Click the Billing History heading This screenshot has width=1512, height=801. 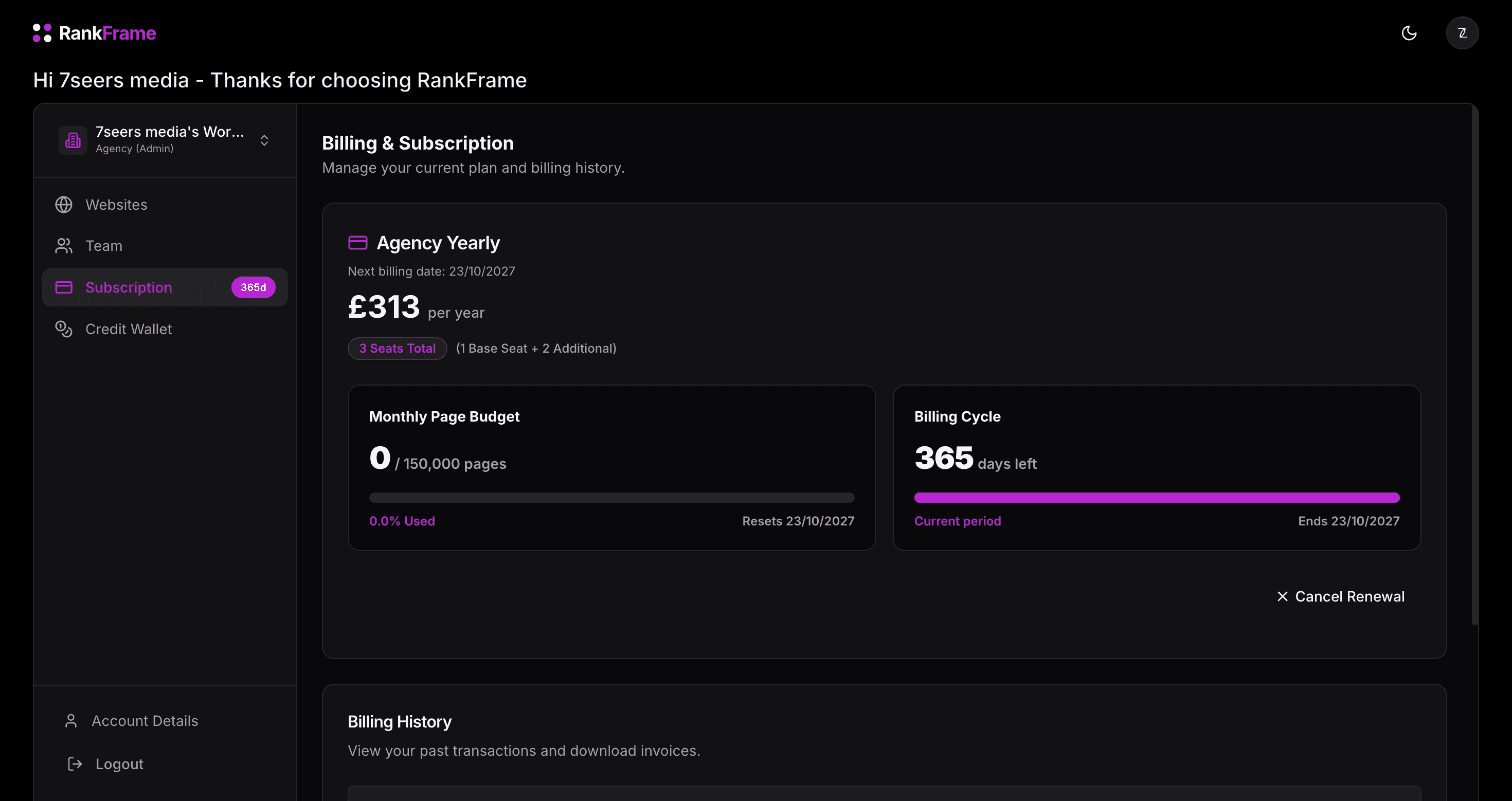pyautogui.click(x=400, y=722)
